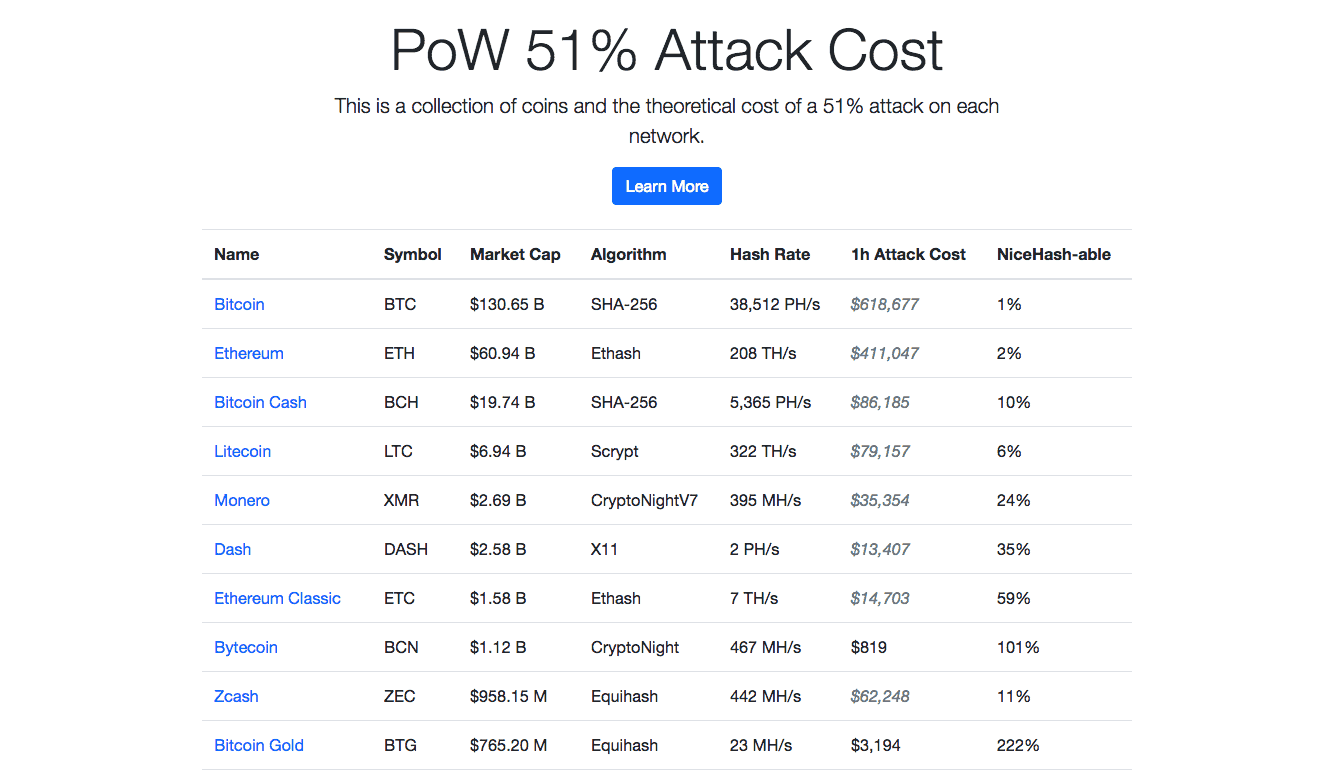Go to the Dash coin page

(x=232, y=549)
